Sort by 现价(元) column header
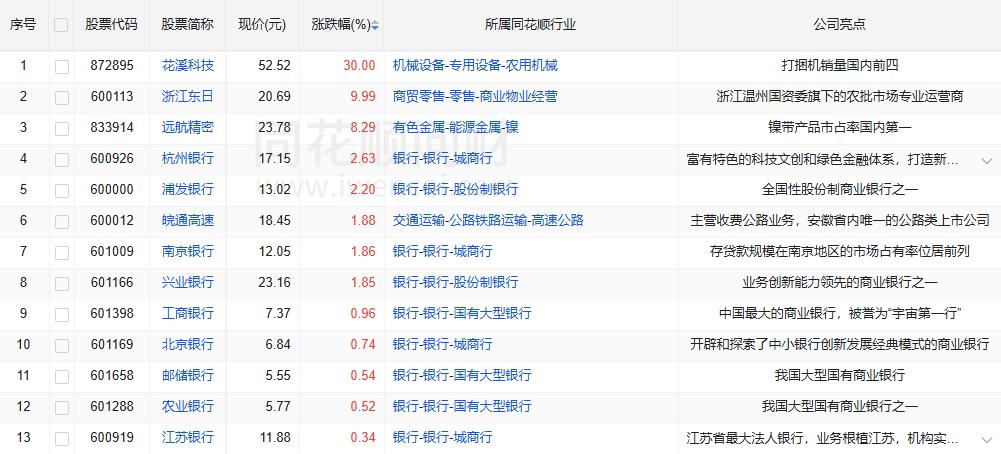The width and height of the screenshot is (1001, 454). [x=262, y=25]
